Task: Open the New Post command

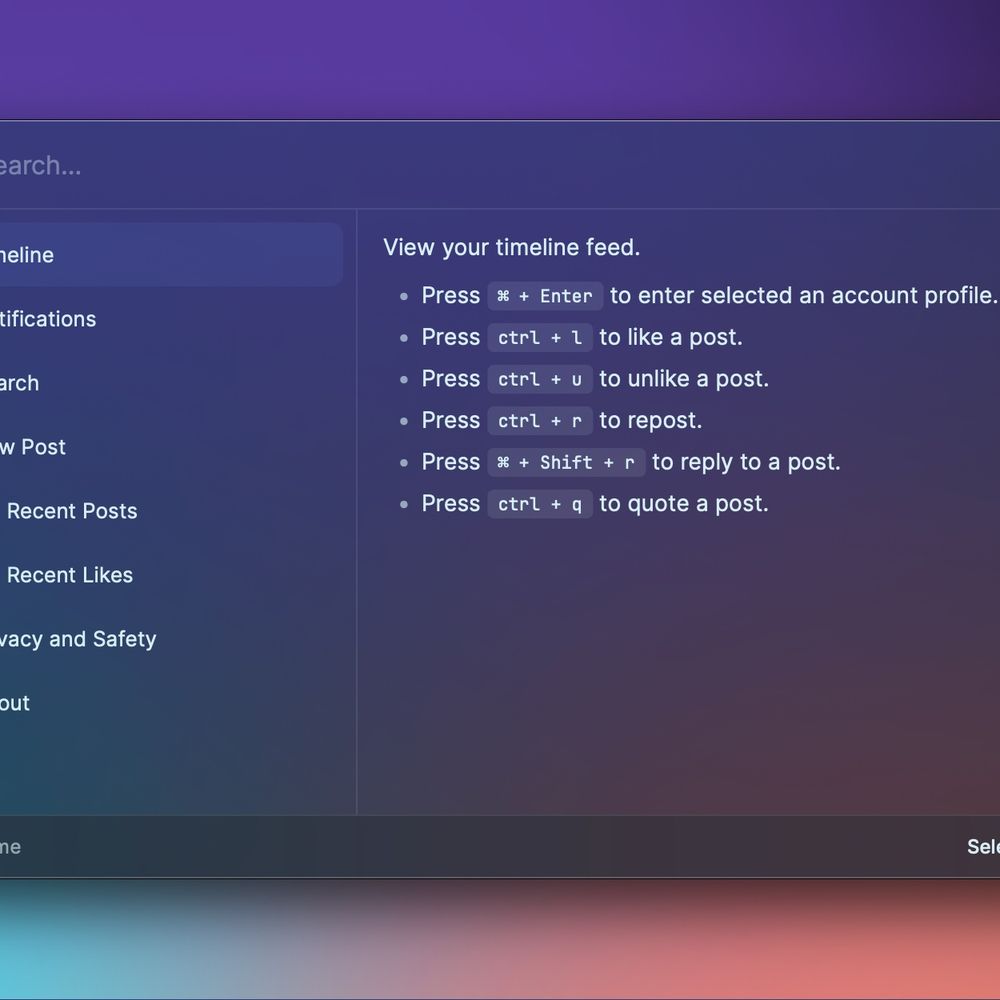Action: coord(171,446)
